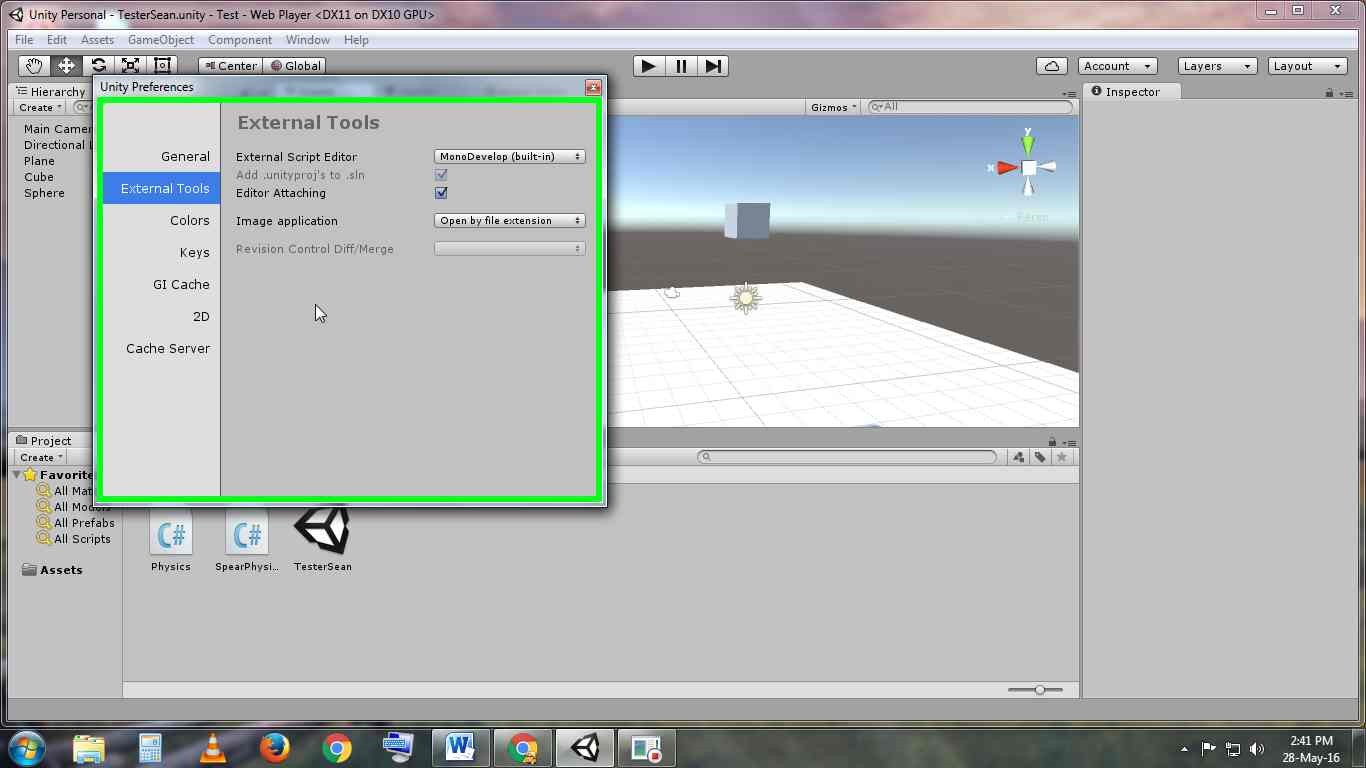Image resolution: width=1366 pixels, height=768 pixels.
Task: Open Microsoft Word from the taskbar
Action: pyautogui.click(x=460, y=748)
